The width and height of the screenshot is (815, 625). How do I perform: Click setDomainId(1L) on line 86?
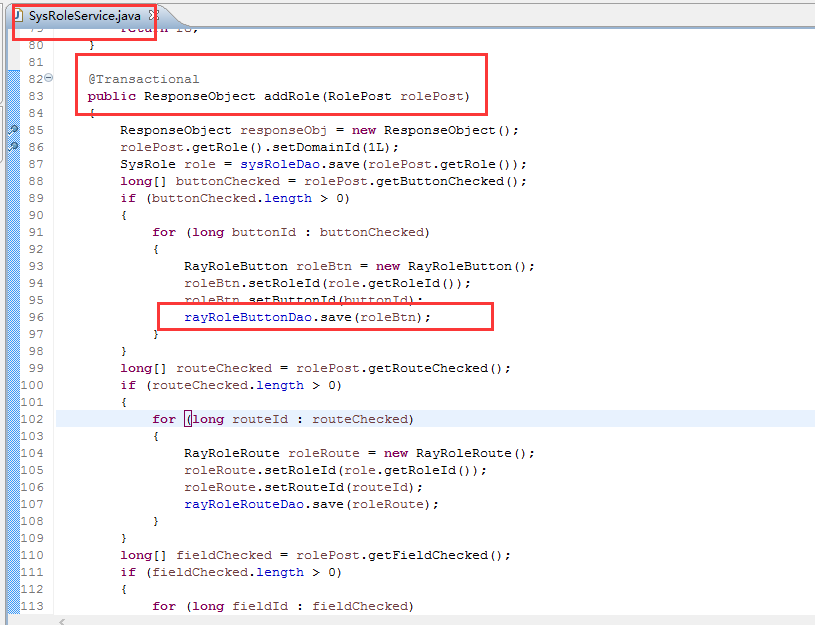pyautogui.click(x=331, y=147)
